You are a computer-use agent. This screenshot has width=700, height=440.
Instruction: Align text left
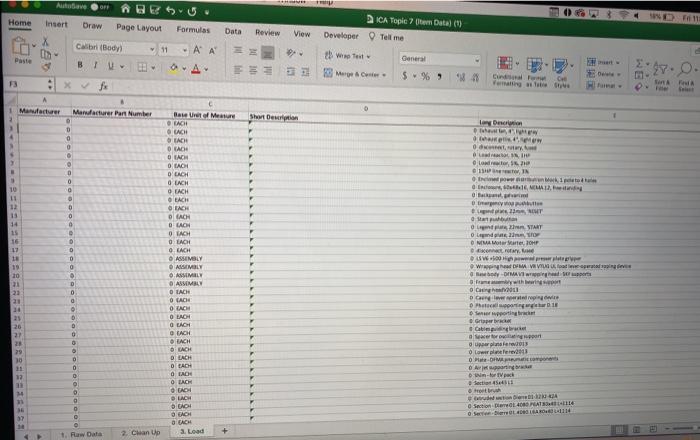(x=238, y=70)
